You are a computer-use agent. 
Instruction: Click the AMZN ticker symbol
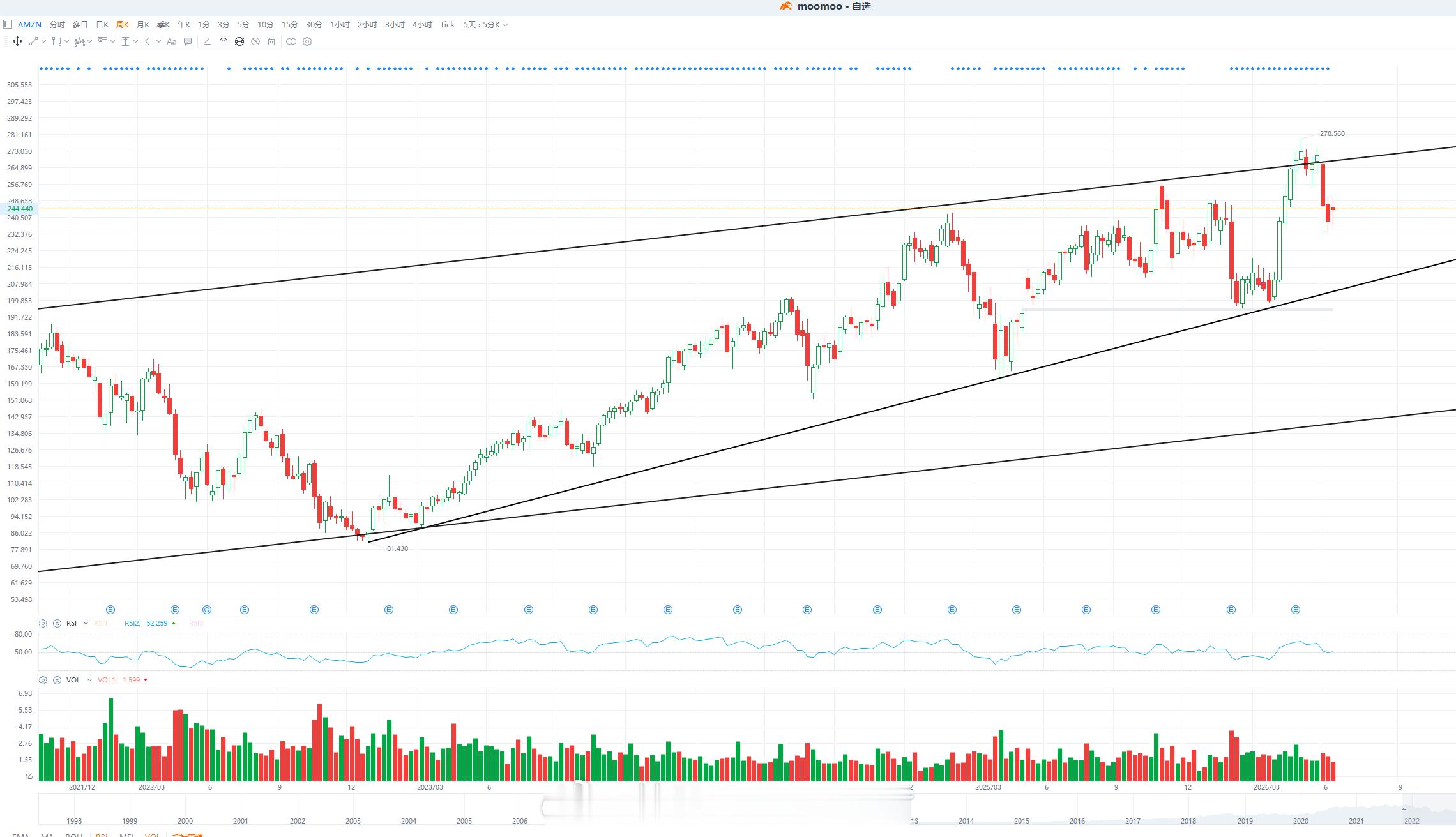point(29,24)
